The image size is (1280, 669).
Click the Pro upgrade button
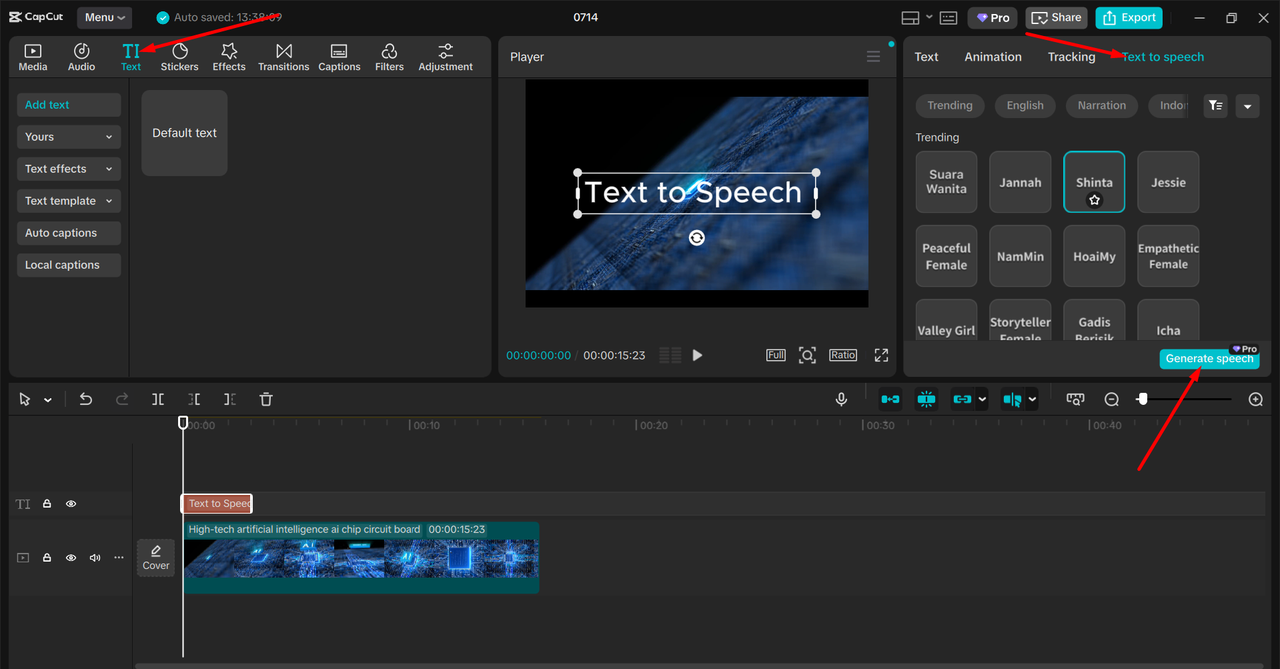click(993, 17)
